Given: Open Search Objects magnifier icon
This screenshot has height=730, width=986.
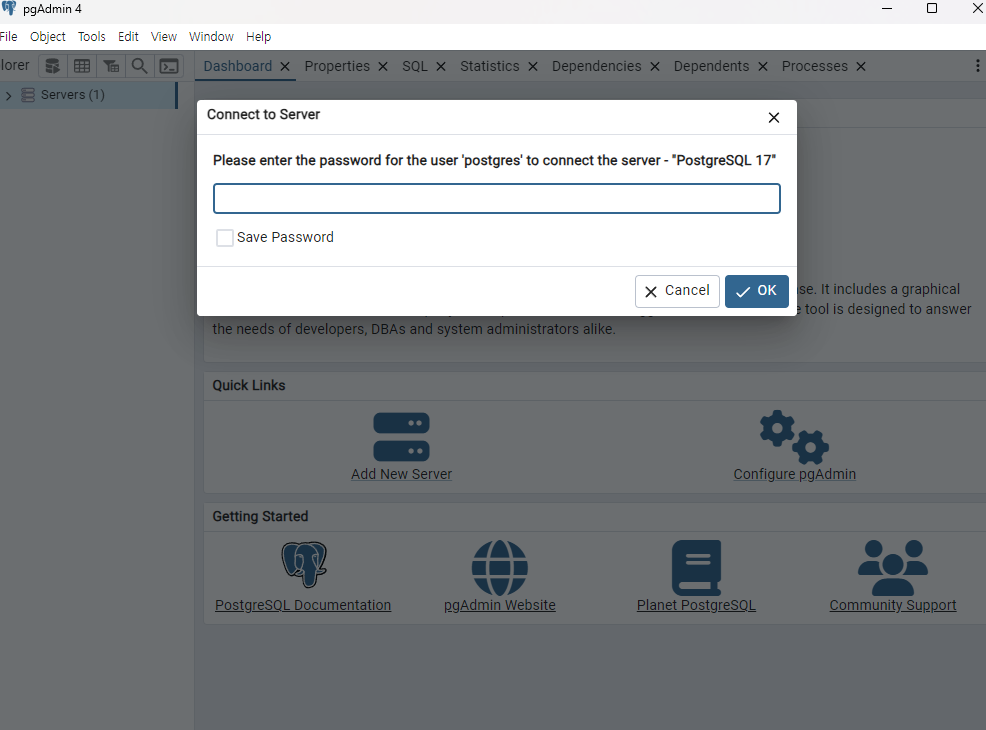Looking at the screenshot, I should click(140, 66).
